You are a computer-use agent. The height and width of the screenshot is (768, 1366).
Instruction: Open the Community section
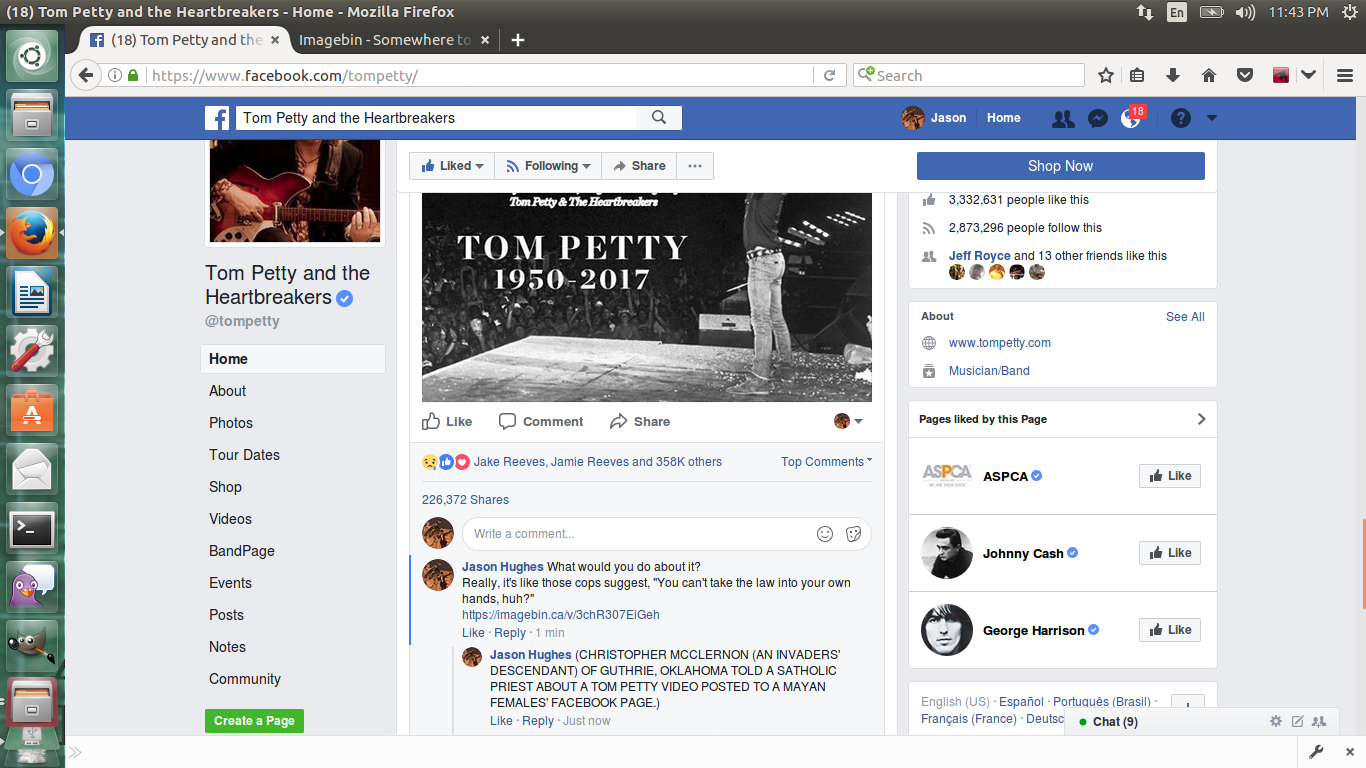coord(245,679)
